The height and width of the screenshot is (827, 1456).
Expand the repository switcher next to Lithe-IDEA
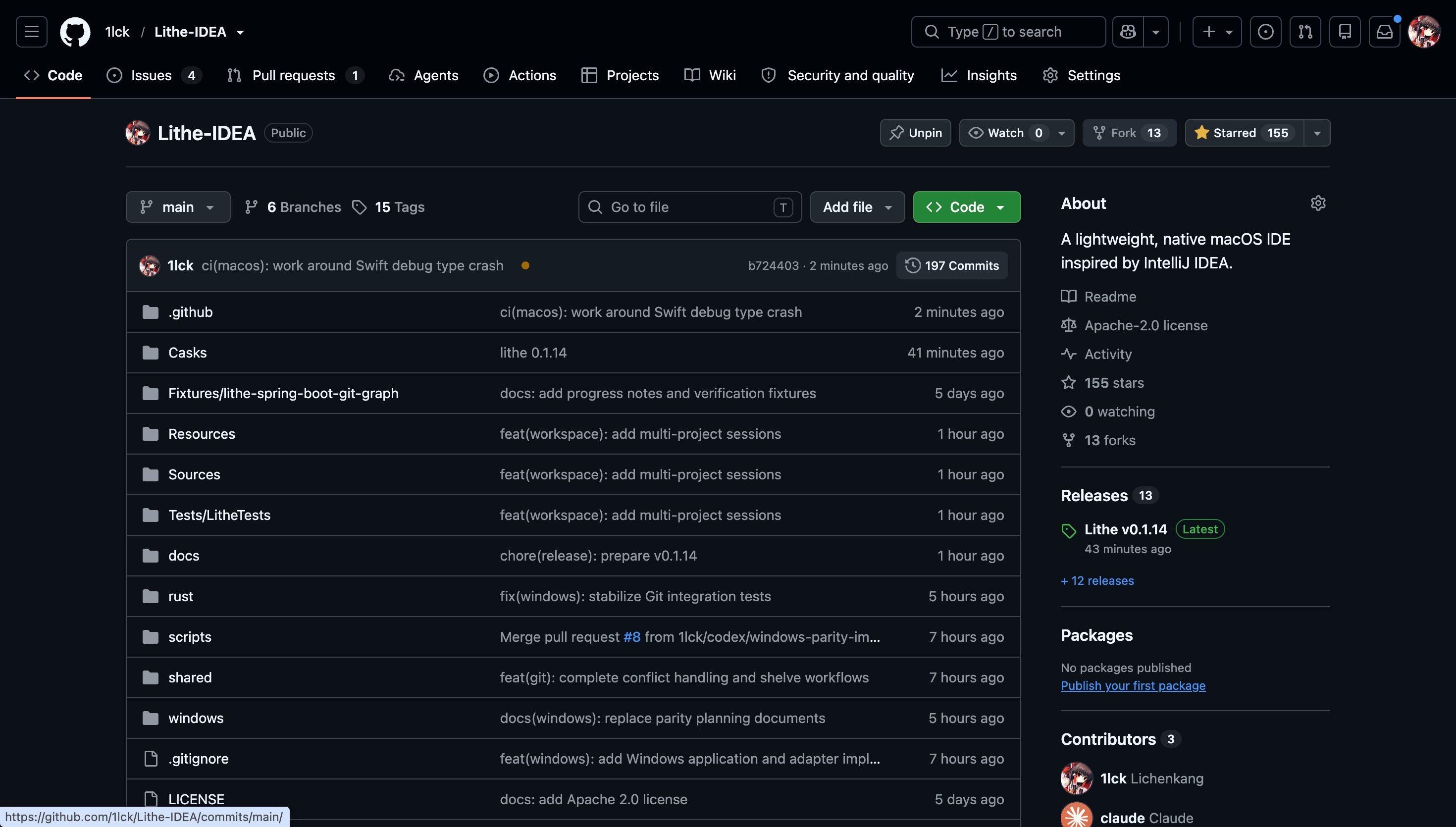click(240, 32)
